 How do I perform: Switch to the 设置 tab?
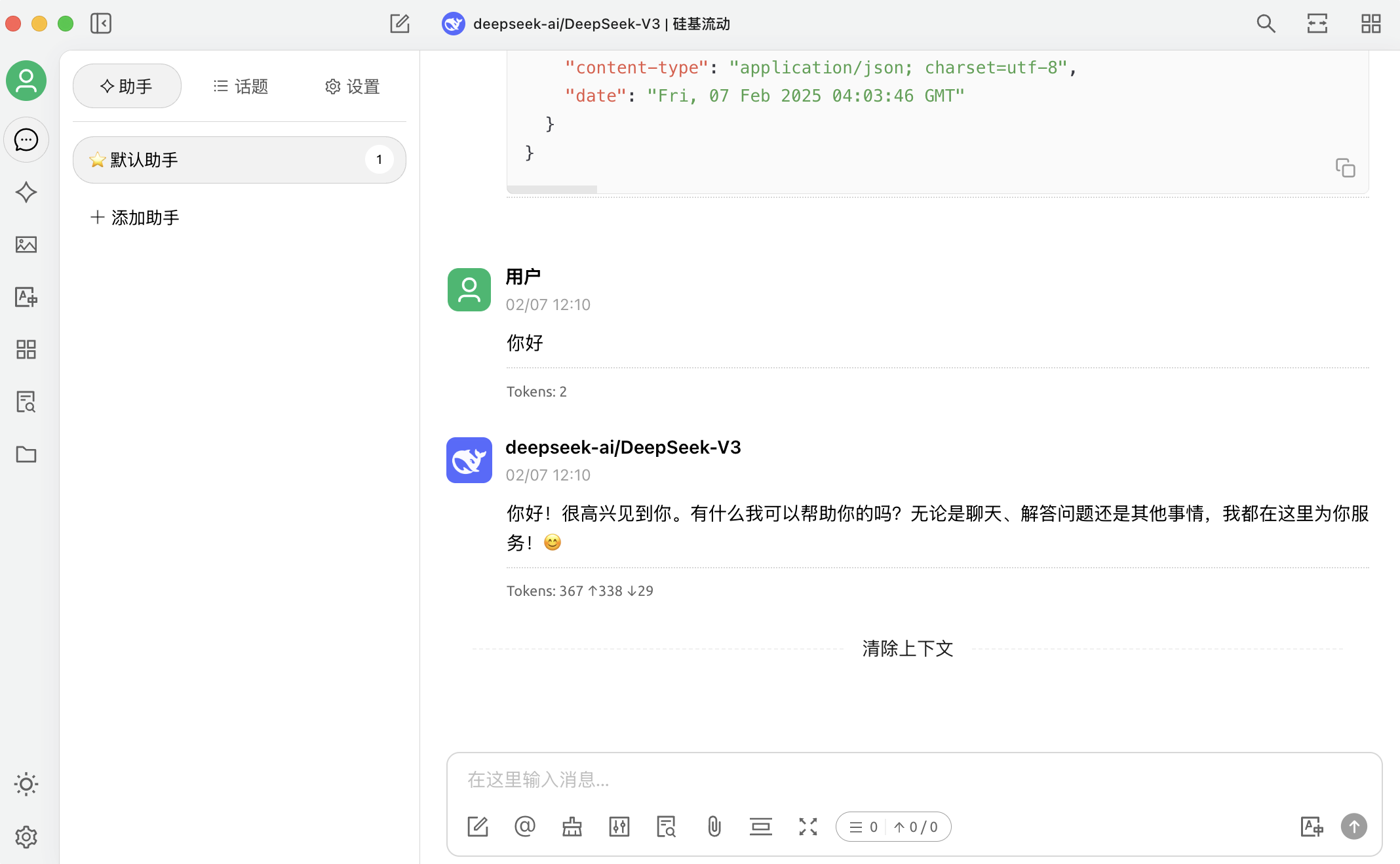click(353, 86)
